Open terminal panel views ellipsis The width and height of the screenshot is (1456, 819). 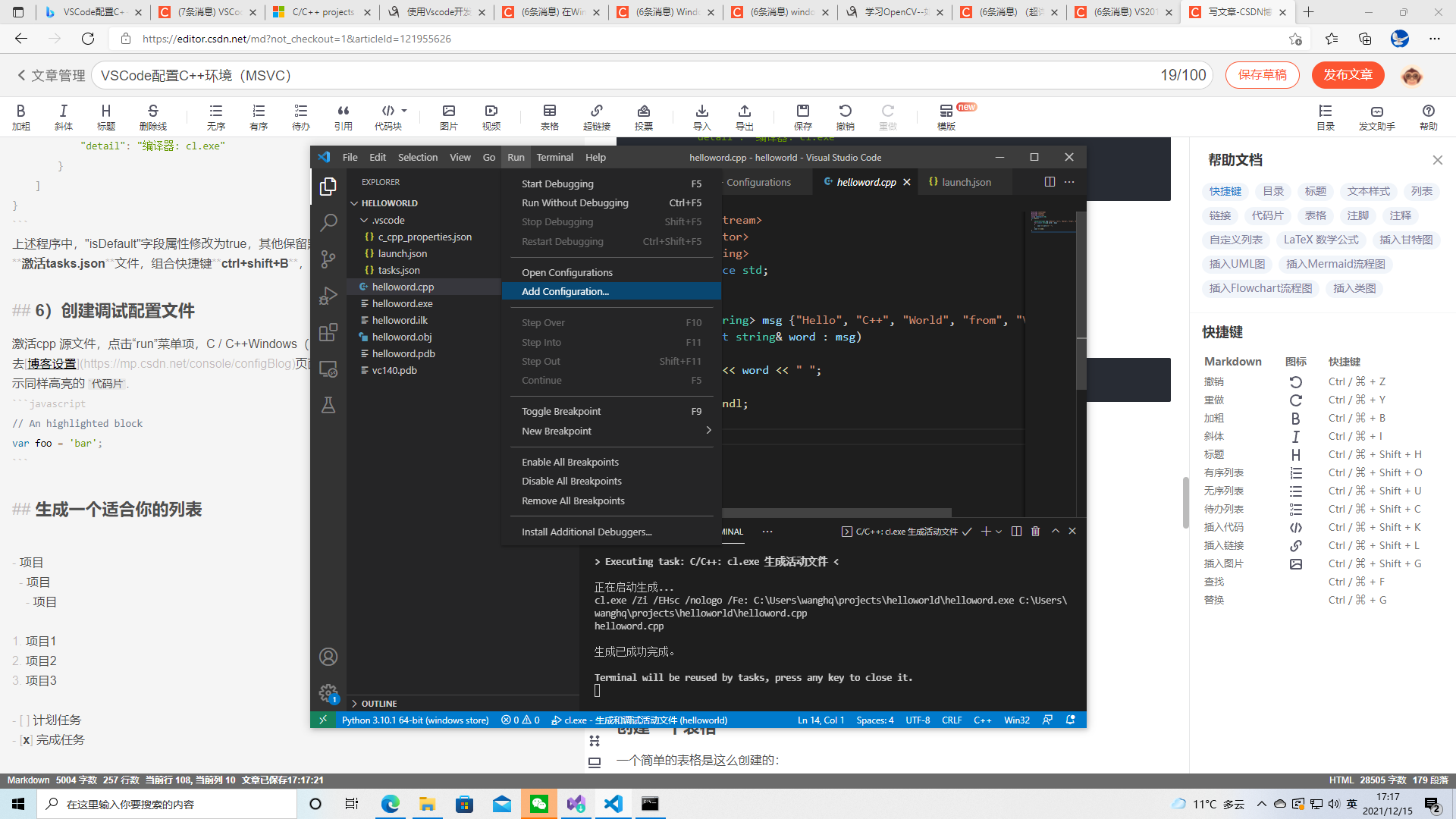pyautogui.click(x=767, y=532)
